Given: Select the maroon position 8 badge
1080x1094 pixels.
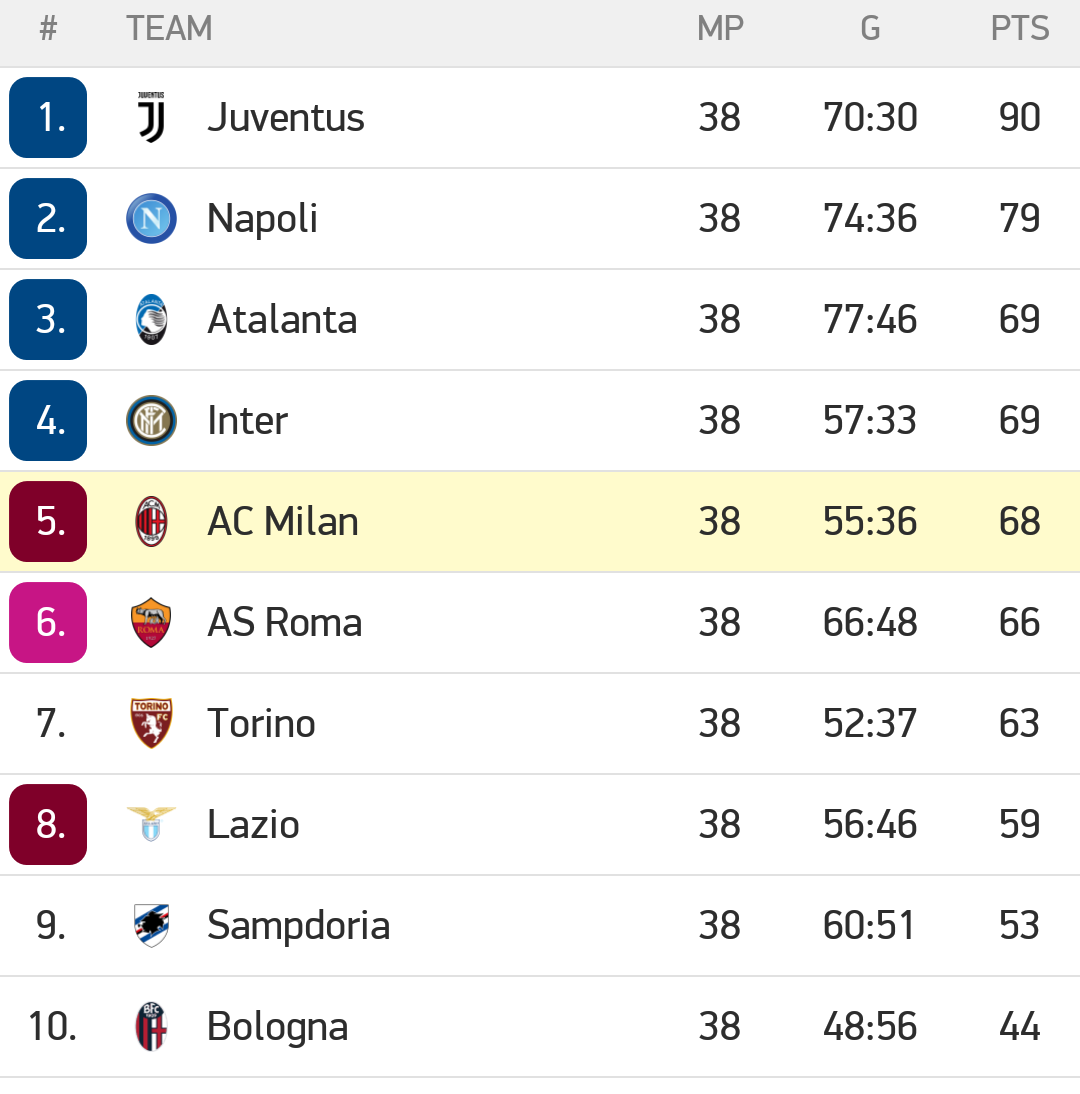Looking at the screenshot, I should pyautogui.click(x=48, y=825).
